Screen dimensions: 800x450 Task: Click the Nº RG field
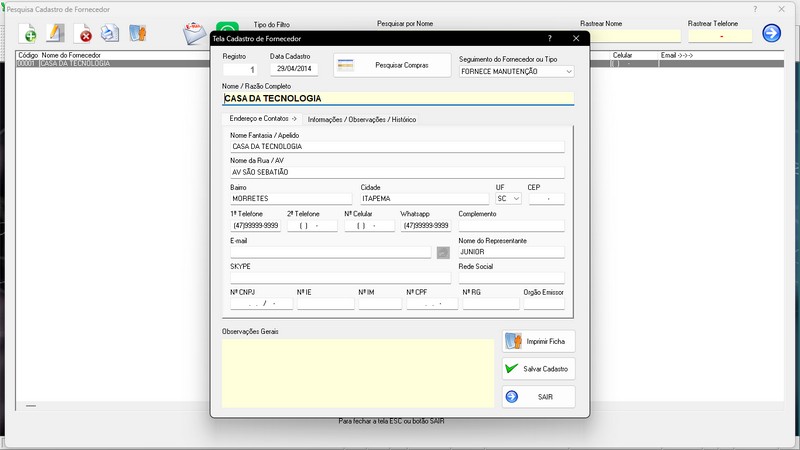[491, 304]
